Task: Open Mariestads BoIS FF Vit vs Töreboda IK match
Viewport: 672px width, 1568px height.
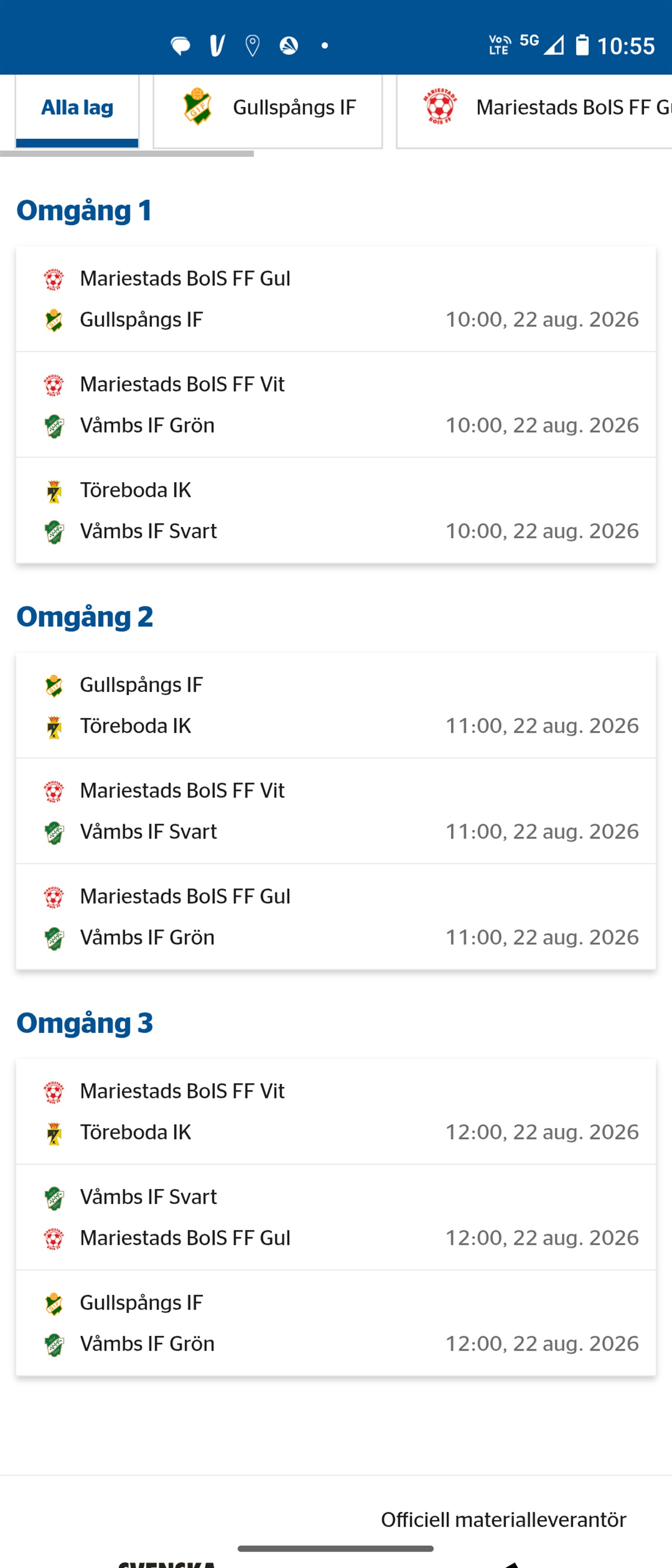Action: coord(336,1112)
